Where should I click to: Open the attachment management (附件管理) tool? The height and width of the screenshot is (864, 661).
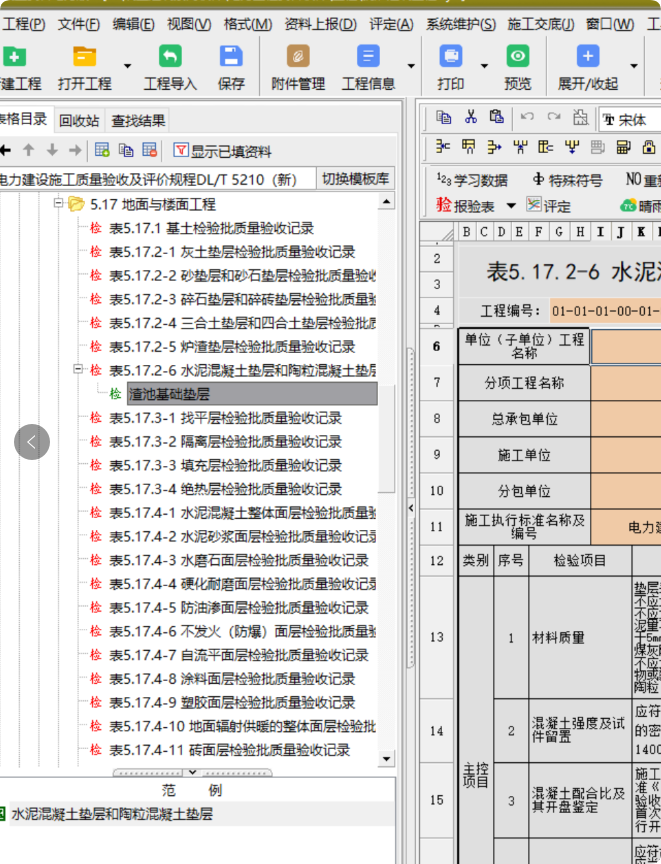(x=298, y=66)
